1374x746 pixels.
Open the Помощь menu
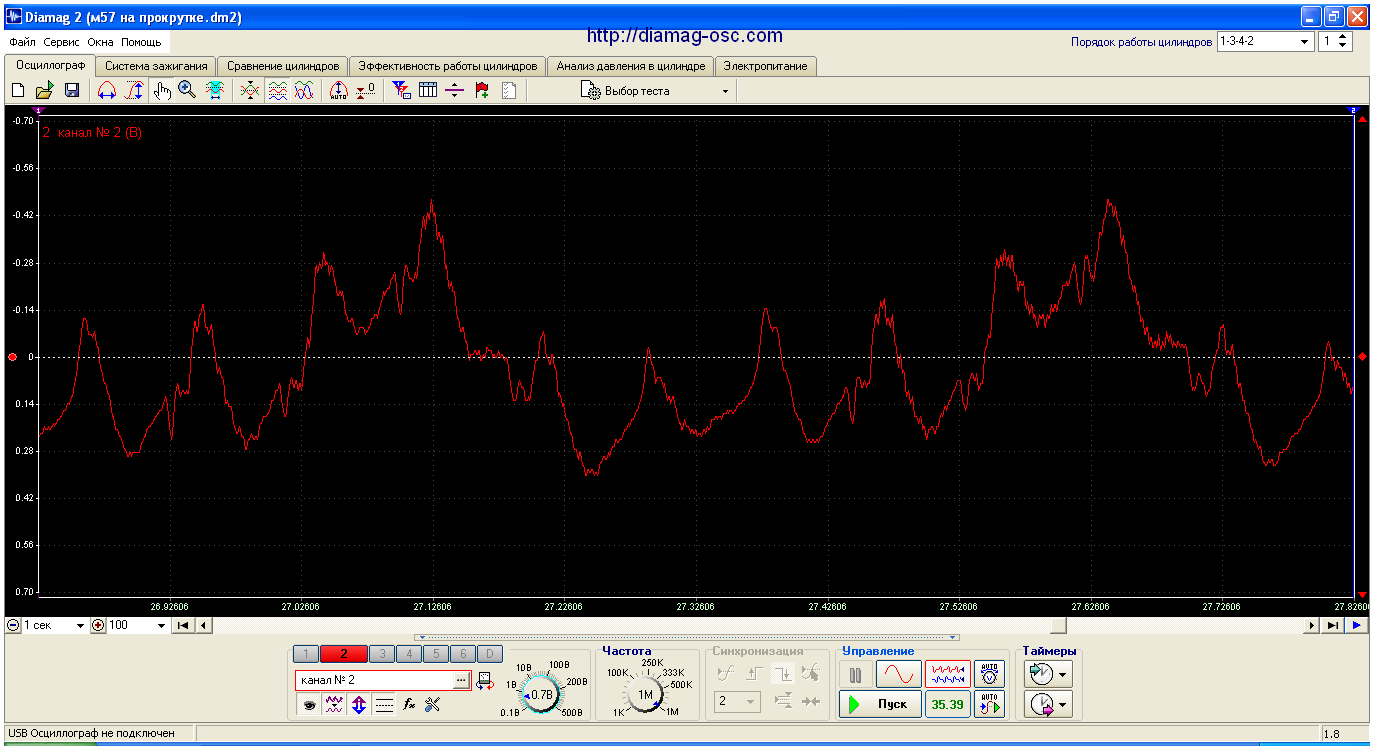141,43
